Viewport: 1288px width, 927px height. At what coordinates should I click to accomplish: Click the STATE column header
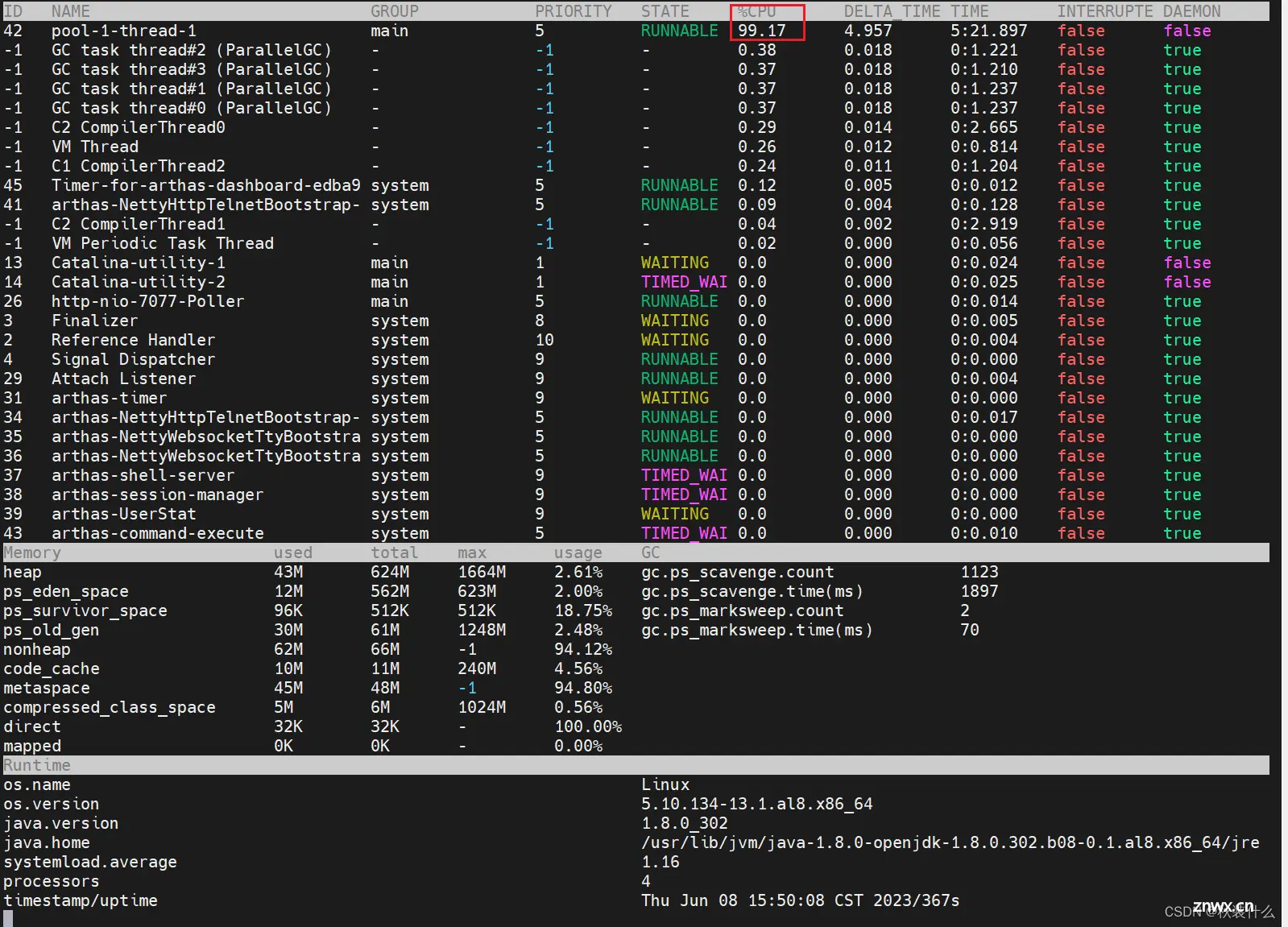click(x=665, y=11)
